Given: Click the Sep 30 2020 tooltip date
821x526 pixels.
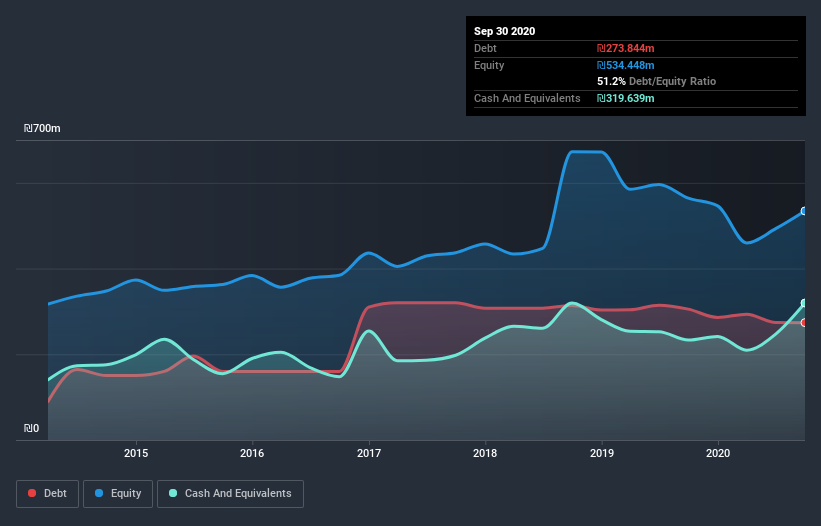Looking at the screenshot, I should [x=504, y=31].
